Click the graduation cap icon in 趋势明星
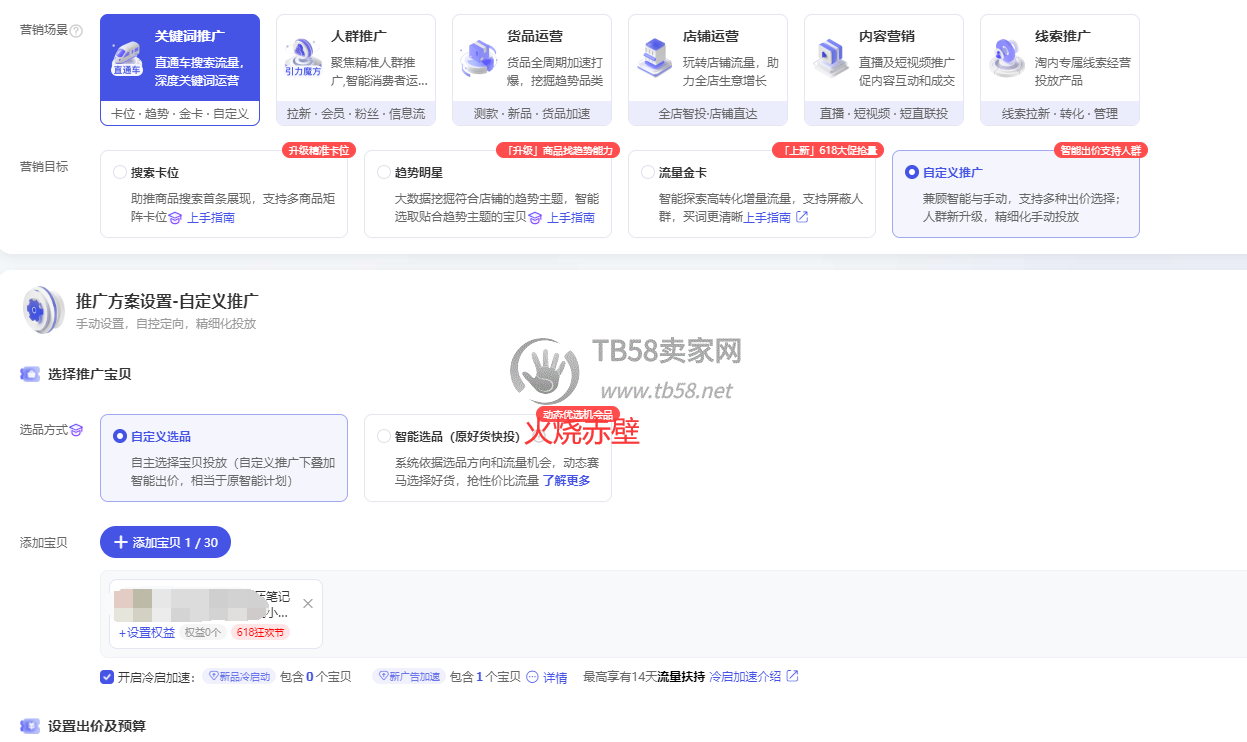 (x=535, y=217)
